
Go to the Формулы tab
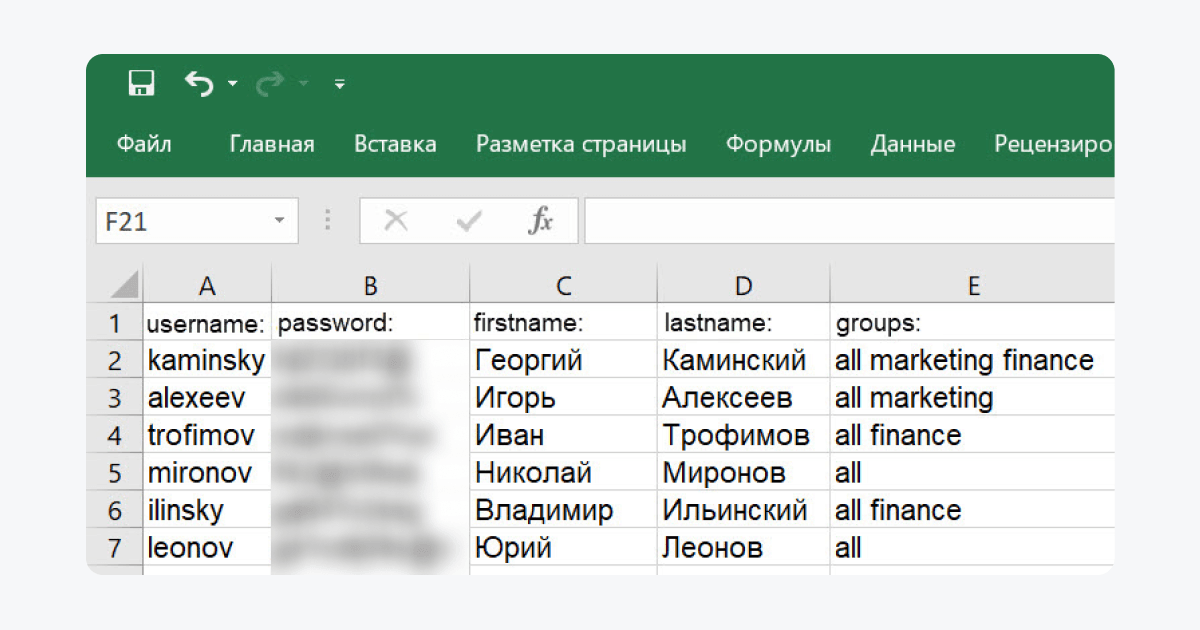point(778,144)
